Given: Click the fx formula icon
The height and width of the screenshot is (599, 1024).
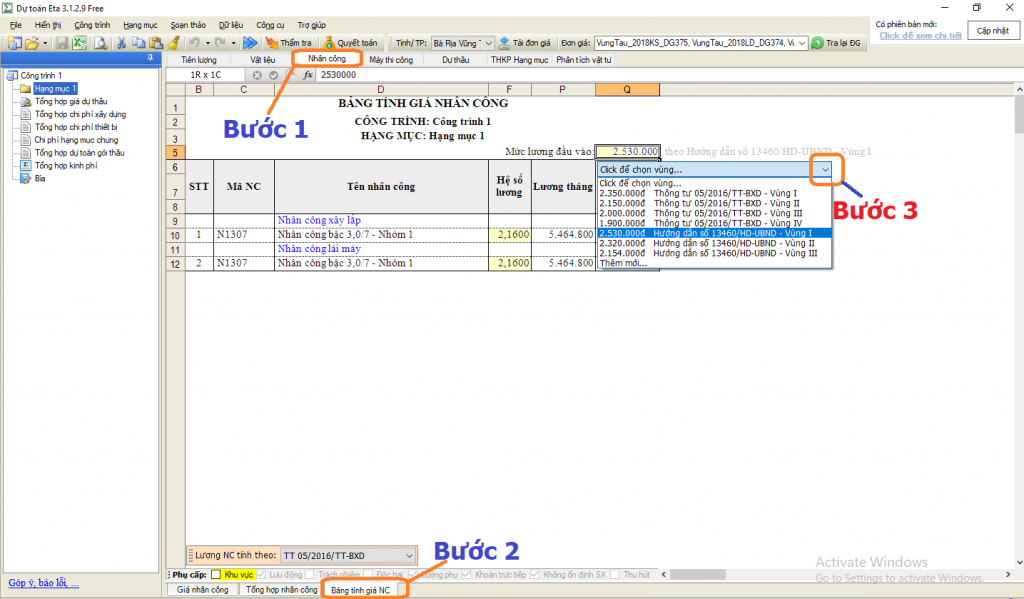Looking at the screenshot, I should coord(308,75).
